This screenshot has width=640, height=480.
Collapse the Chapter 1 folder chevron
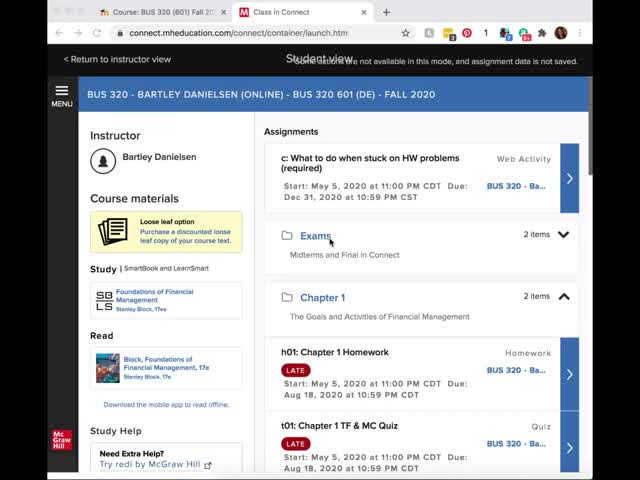coord(563,297)
